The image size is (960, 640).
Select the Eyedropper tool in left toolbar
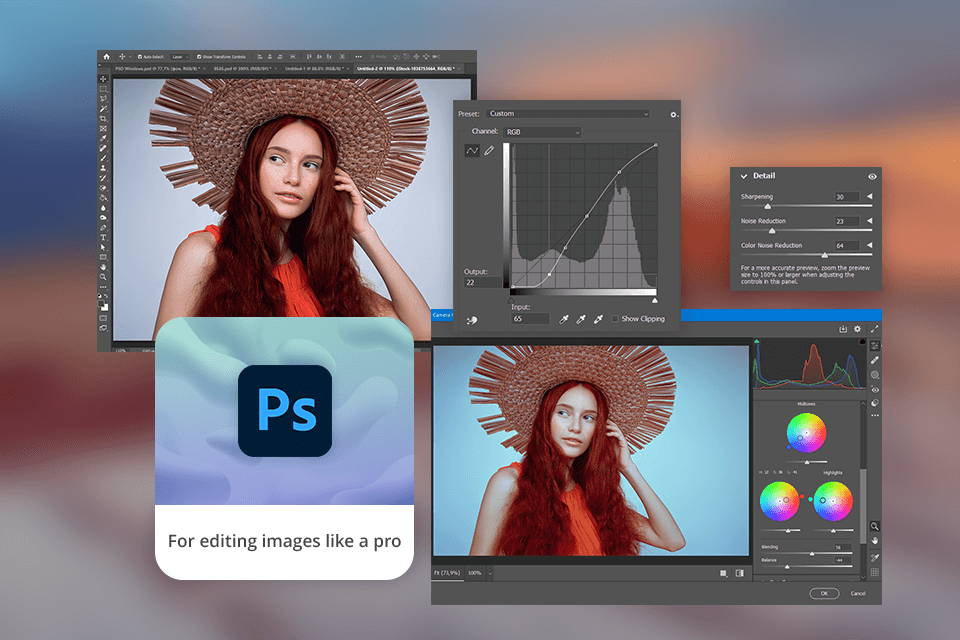pos(103,139)
